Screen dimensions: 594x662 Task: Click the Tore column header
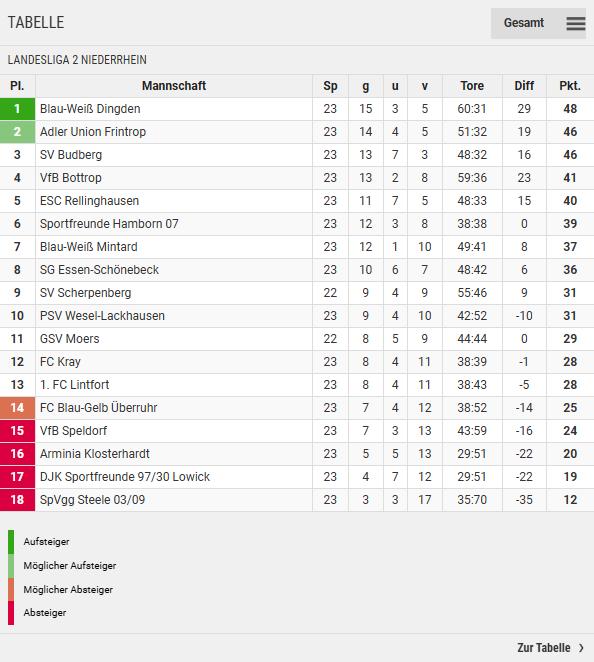point(472,86)
